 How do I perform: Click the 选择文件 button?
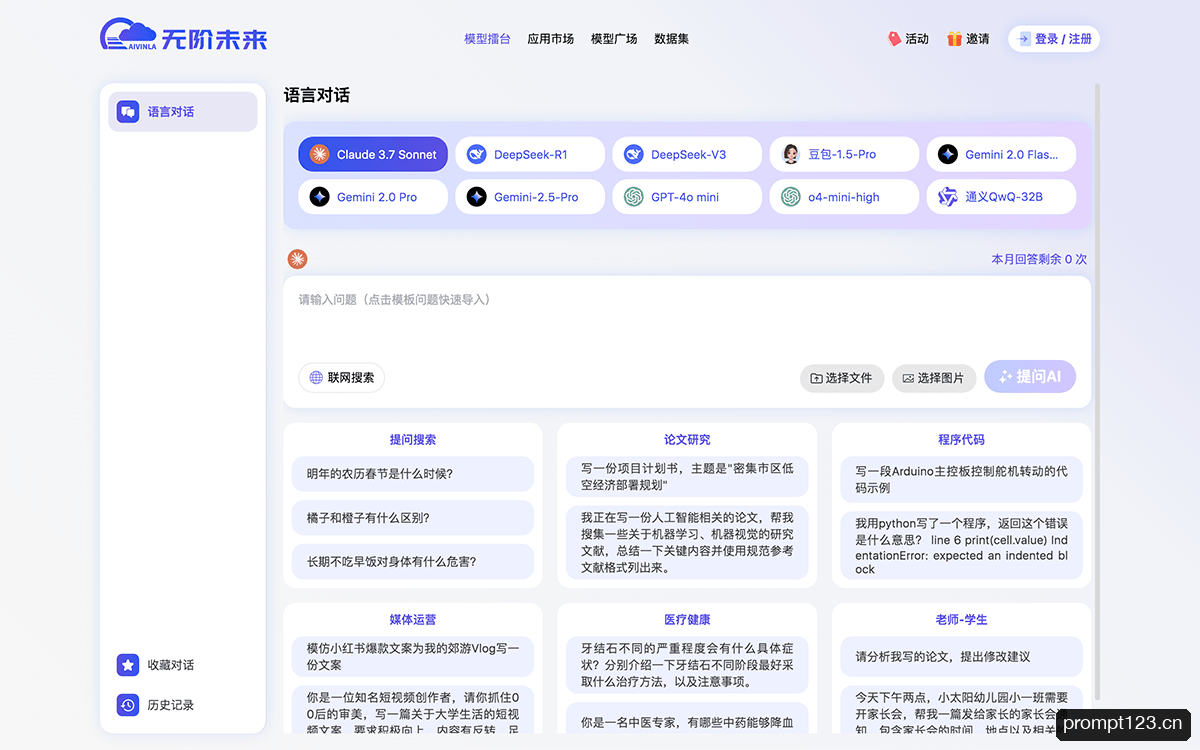[x=842, y=378]
